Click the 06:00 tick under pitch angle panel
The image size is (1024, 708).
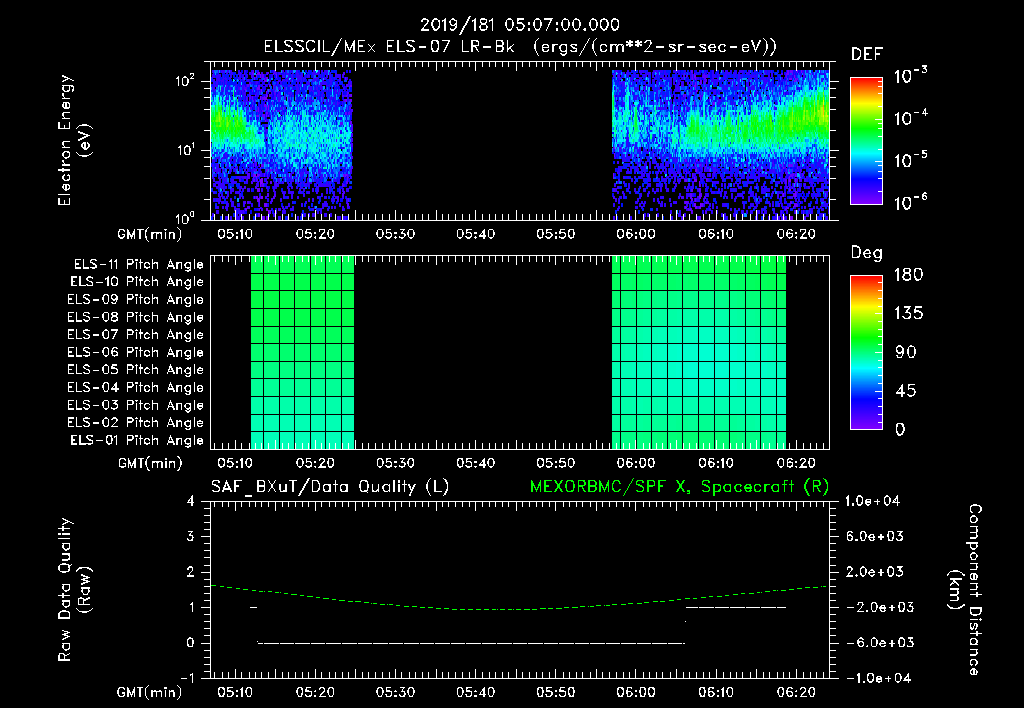tap(635, 463)
